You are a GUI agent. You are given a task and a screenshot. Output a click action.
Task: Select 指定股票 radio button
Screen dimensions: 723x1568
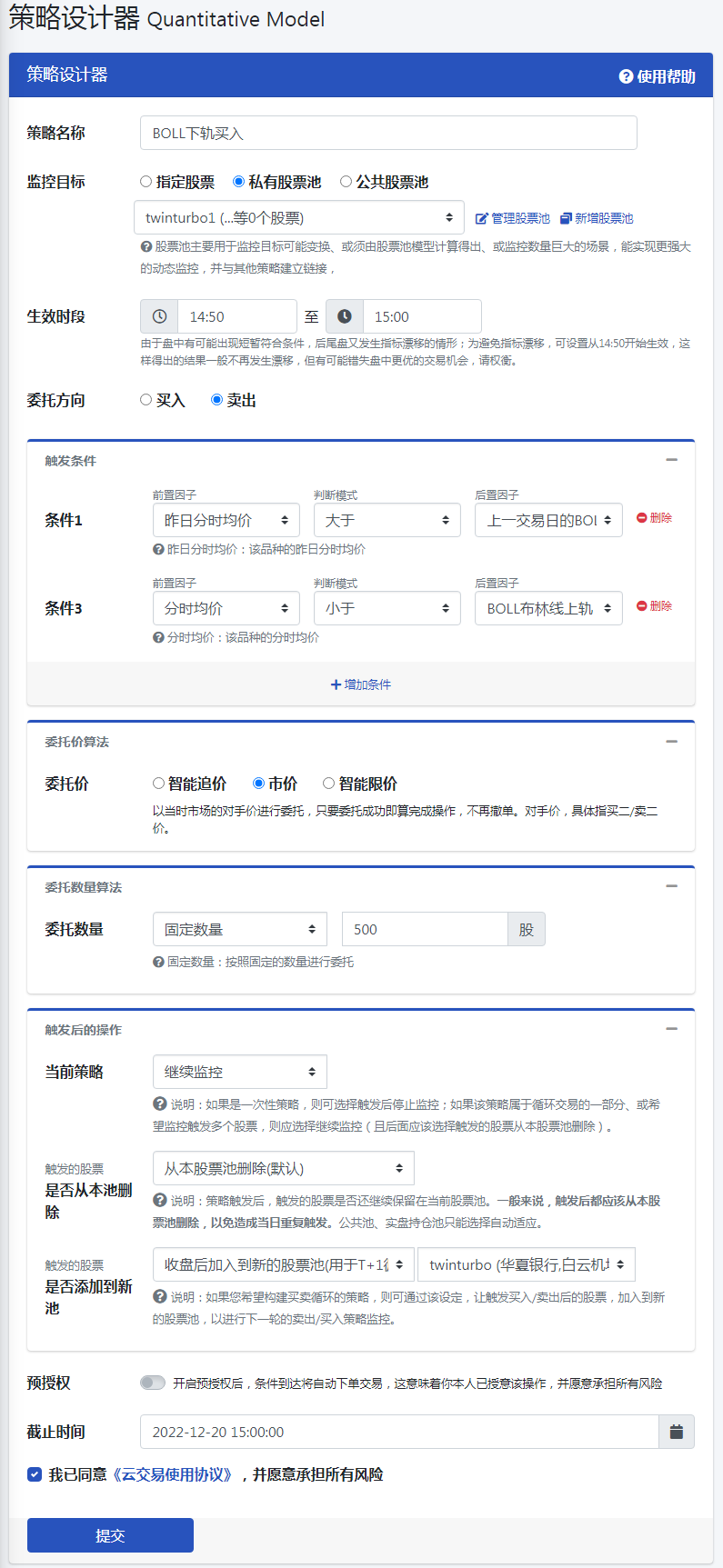pyautogui.click(x=146, y=182)
